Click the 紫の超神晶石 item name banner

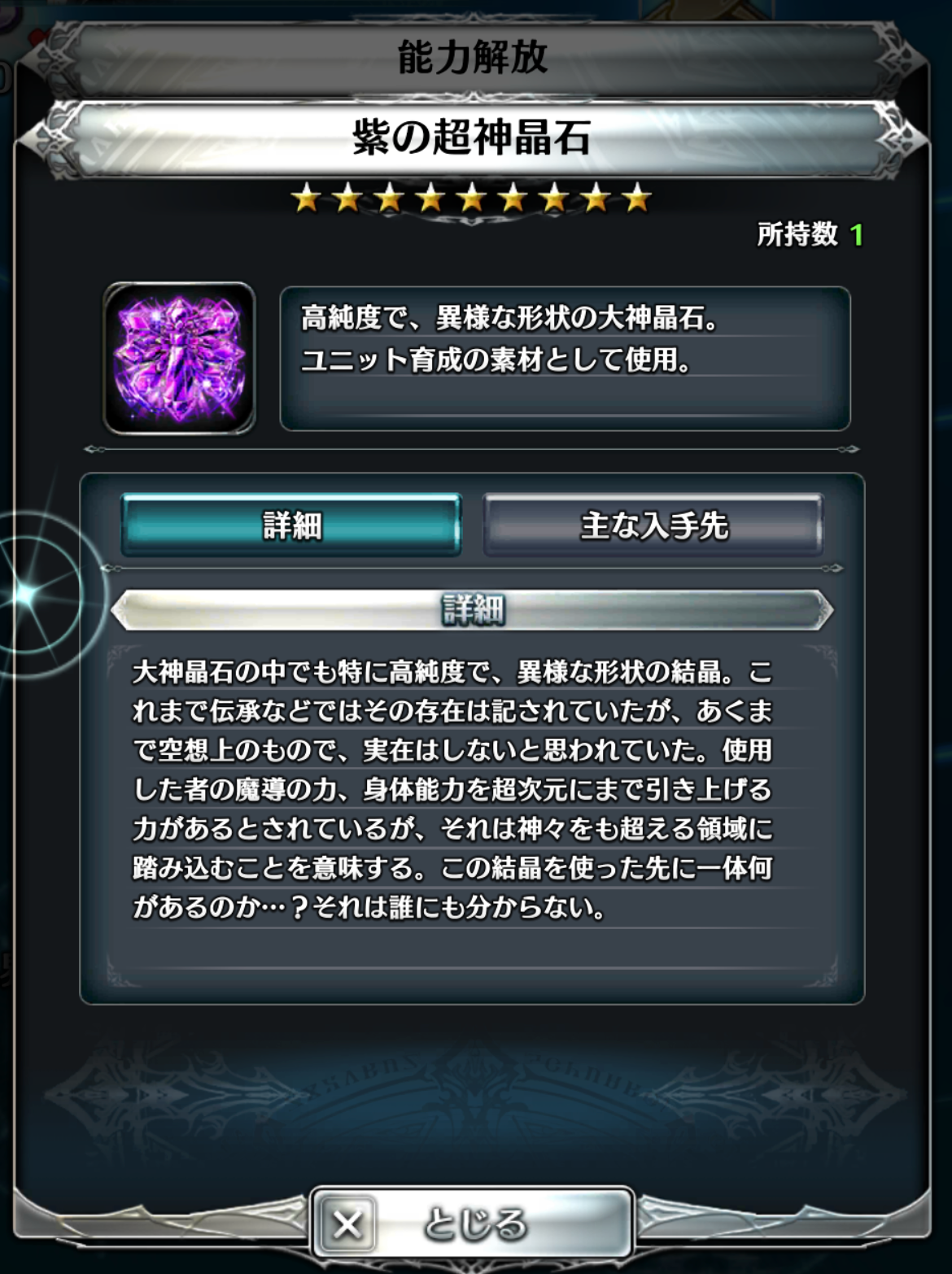473,137
